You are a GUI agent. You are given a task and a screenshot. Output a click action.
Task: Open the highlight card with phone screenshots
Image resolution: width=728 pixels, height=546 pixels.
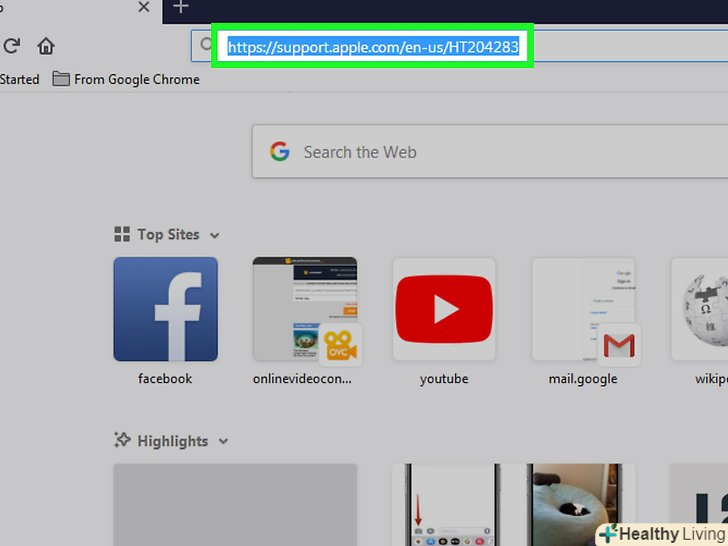click(x=514, y=505)
